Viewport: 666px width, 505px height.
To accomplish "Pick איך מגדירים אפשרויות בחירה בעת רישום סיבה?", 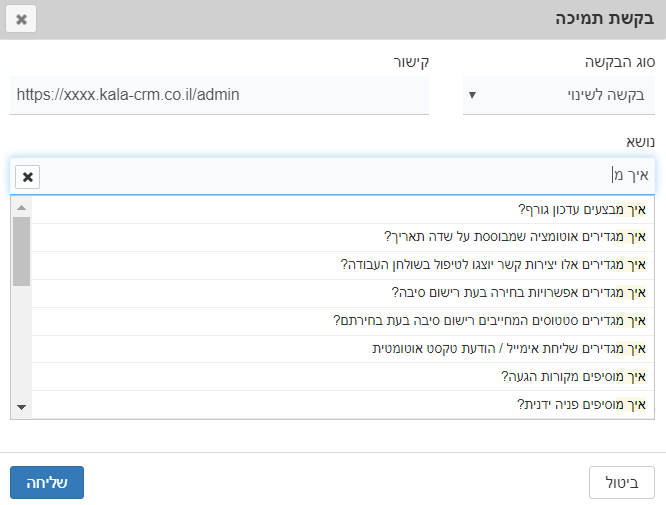I will 343,293.
